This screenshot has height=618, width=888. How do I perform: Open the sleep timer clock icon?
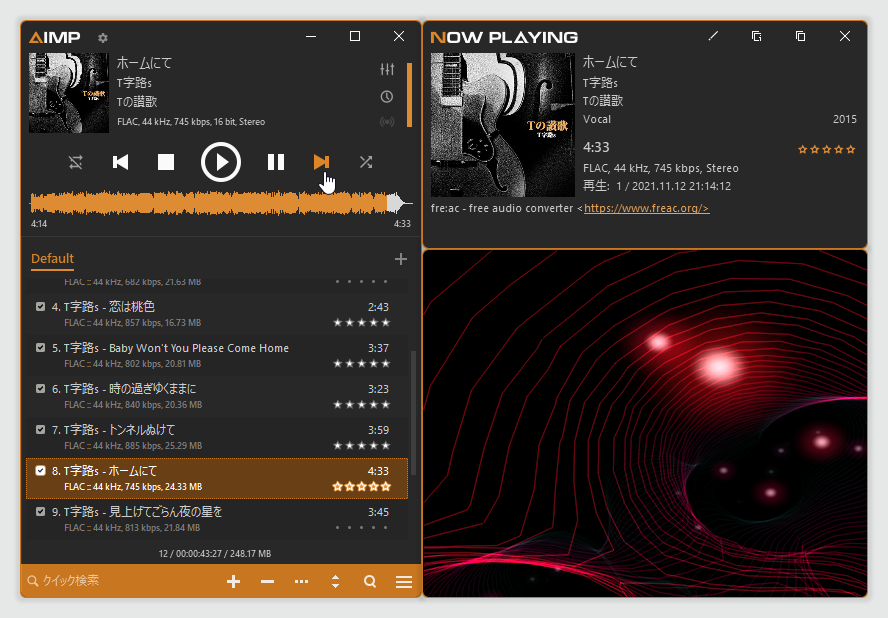[x=387, y=97]
